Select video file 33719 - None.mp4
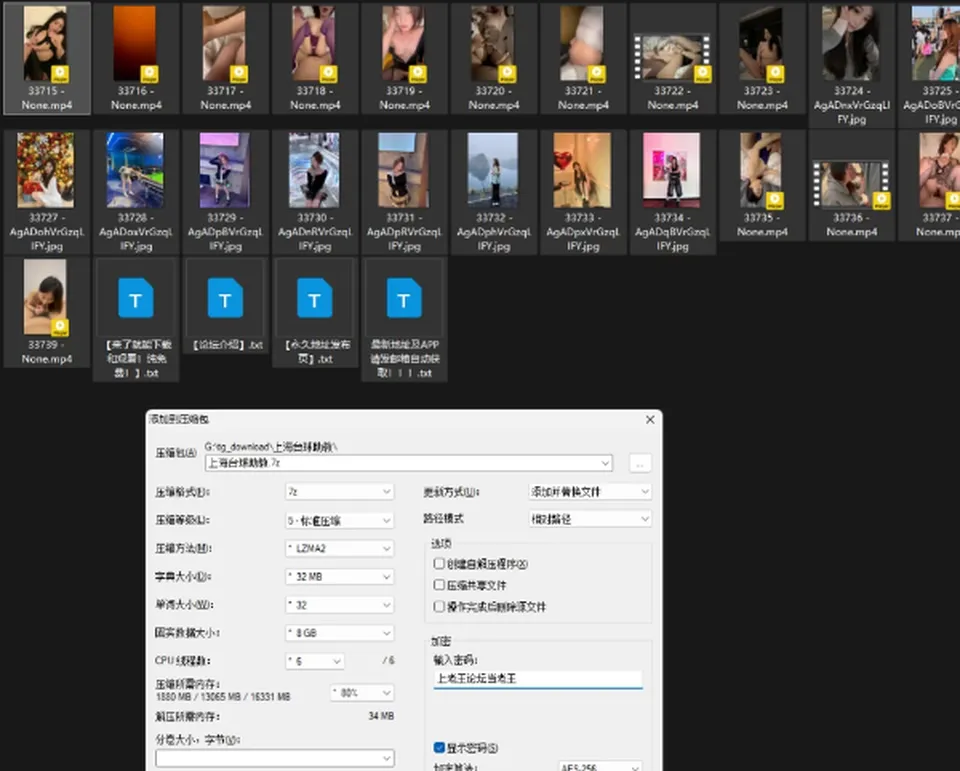The width and height of the screenshot is (960, 771). (404, 58)
